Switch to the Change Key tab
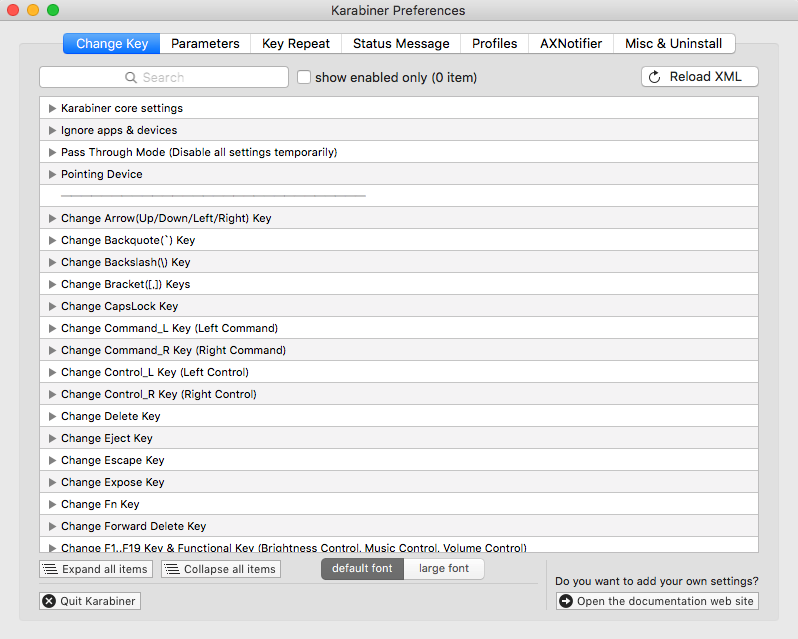 pyautogui.click(x=111, y=44)
